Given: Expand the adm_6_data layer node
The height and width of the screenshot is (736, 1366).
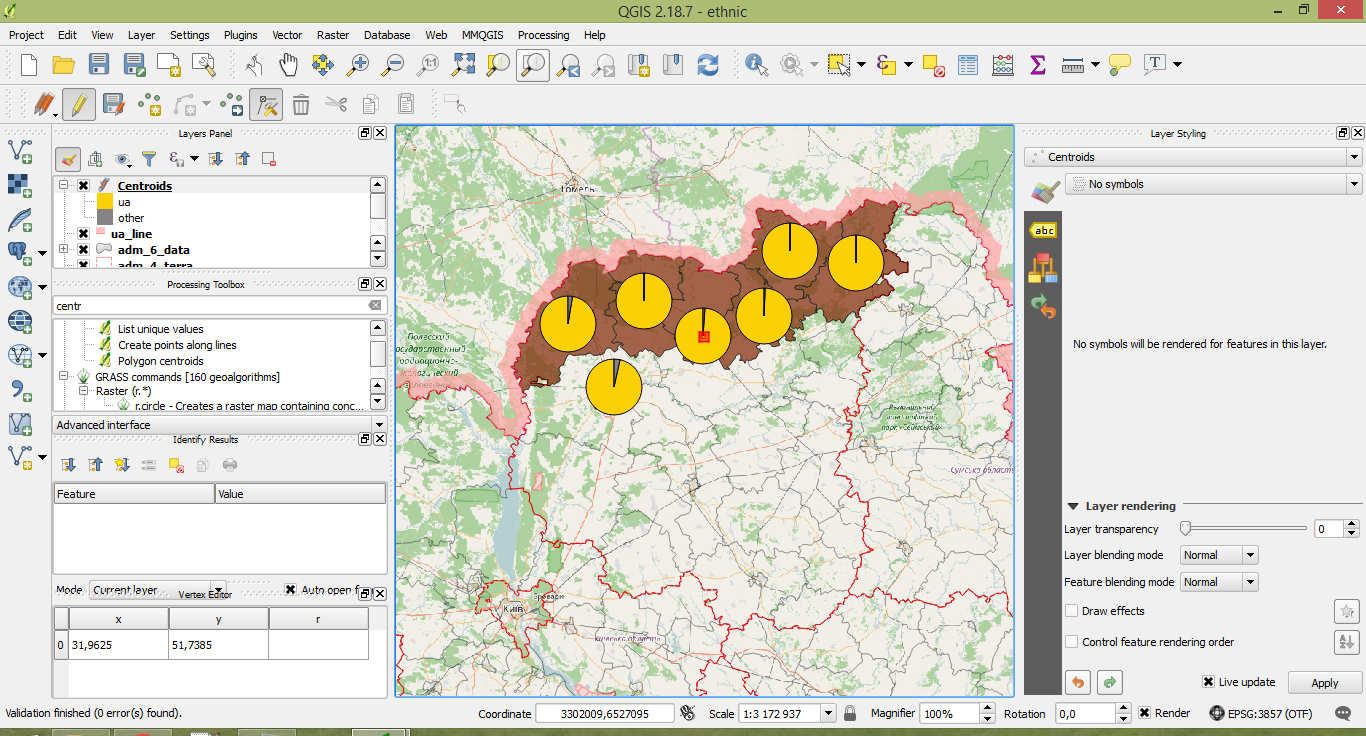Looking at the screenshot, I should [x=64, y=250].
